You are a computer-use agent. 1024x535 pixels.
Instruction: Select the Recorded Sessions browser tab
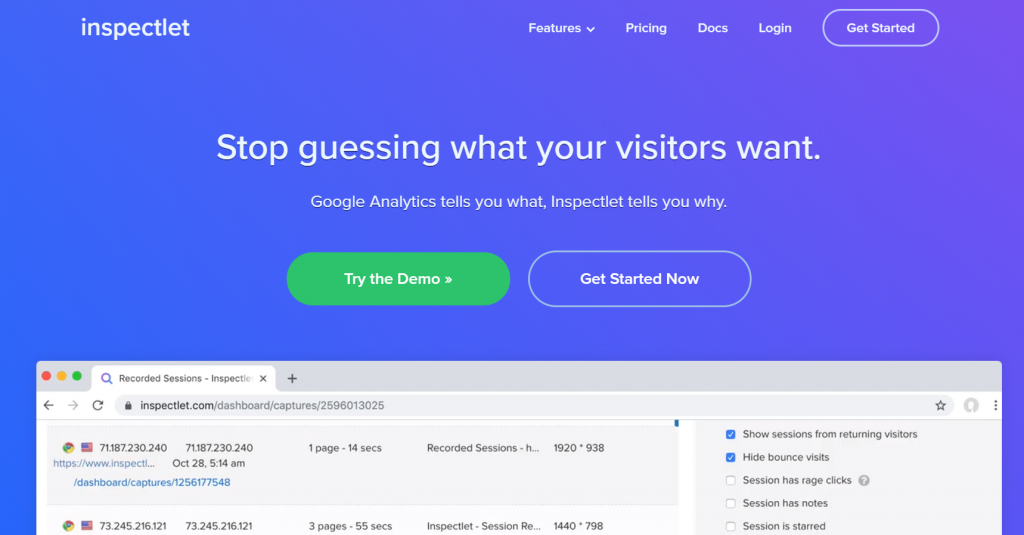pyautogui.click(x=184, y=378)
